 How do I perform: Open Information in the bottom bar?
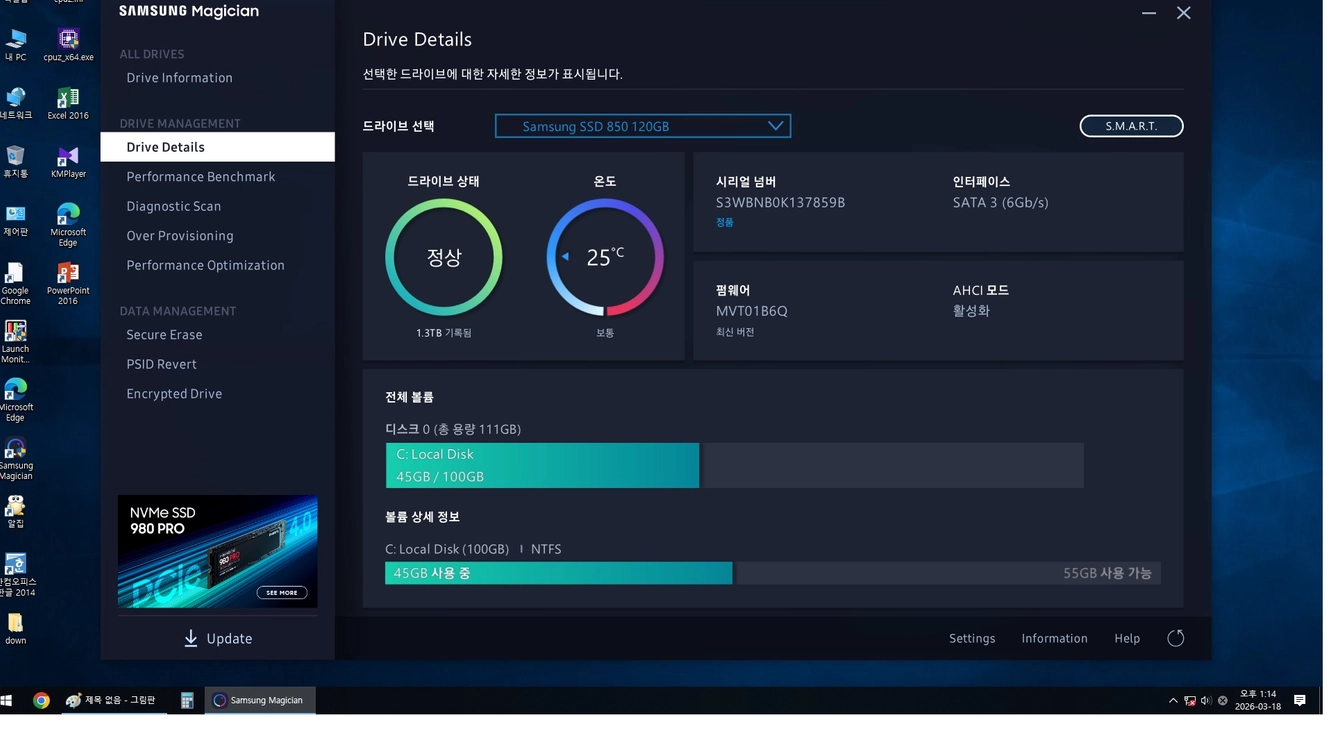(x=1054, y=638)
